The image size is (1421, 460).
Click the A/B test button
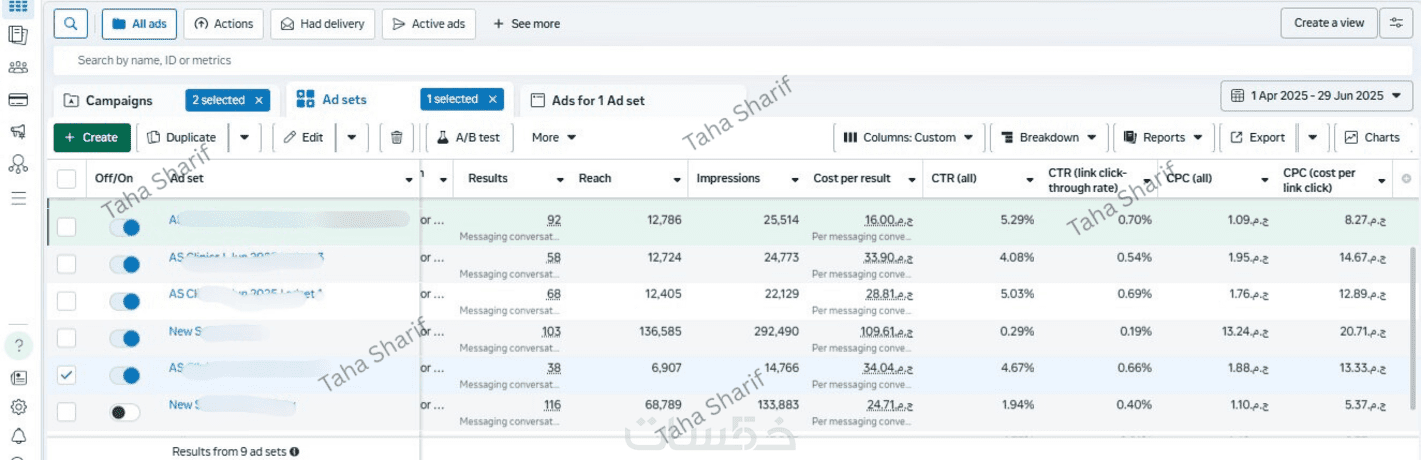coord(469,137)
